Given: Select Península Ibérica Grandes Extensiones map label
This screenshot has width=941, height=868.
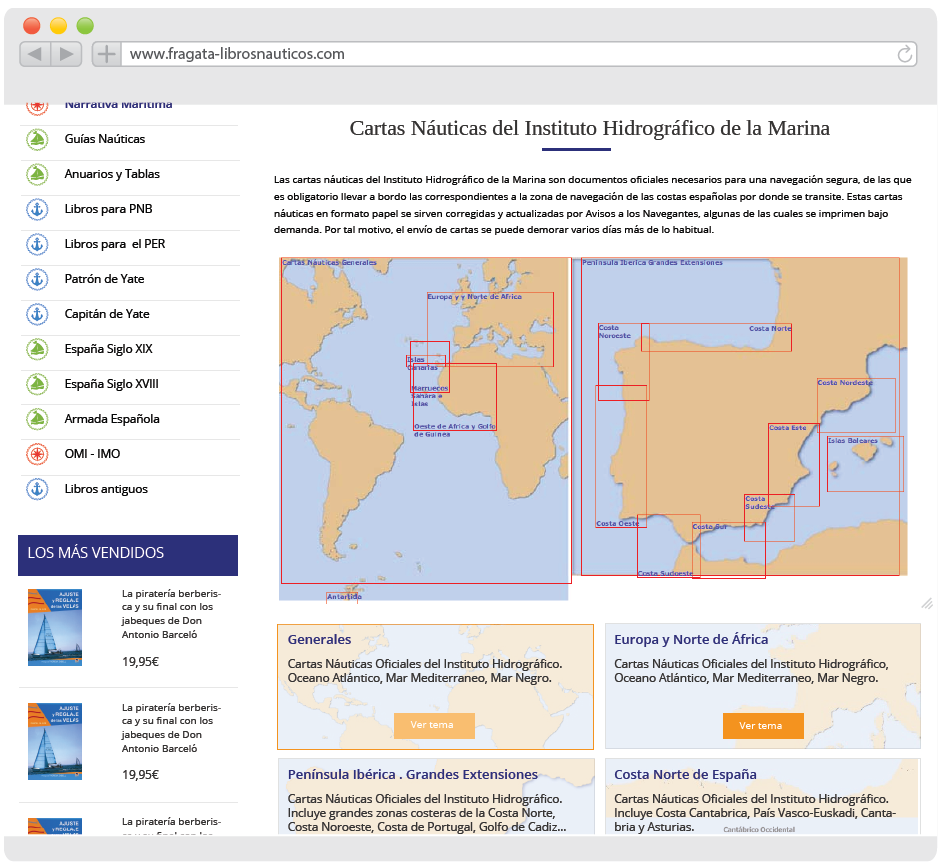Looking at the screenshot, I should coord(652,262).
